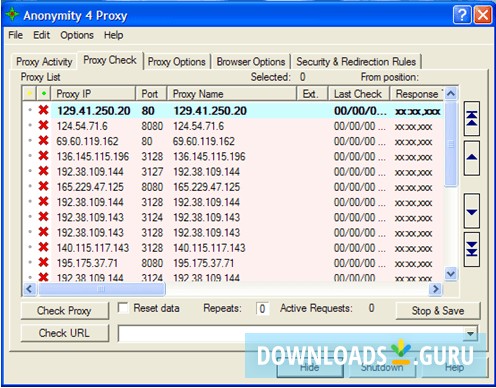Screen dimensions: 496x388
Task: Open the Options menu
Action: click(x=77, y=35)
